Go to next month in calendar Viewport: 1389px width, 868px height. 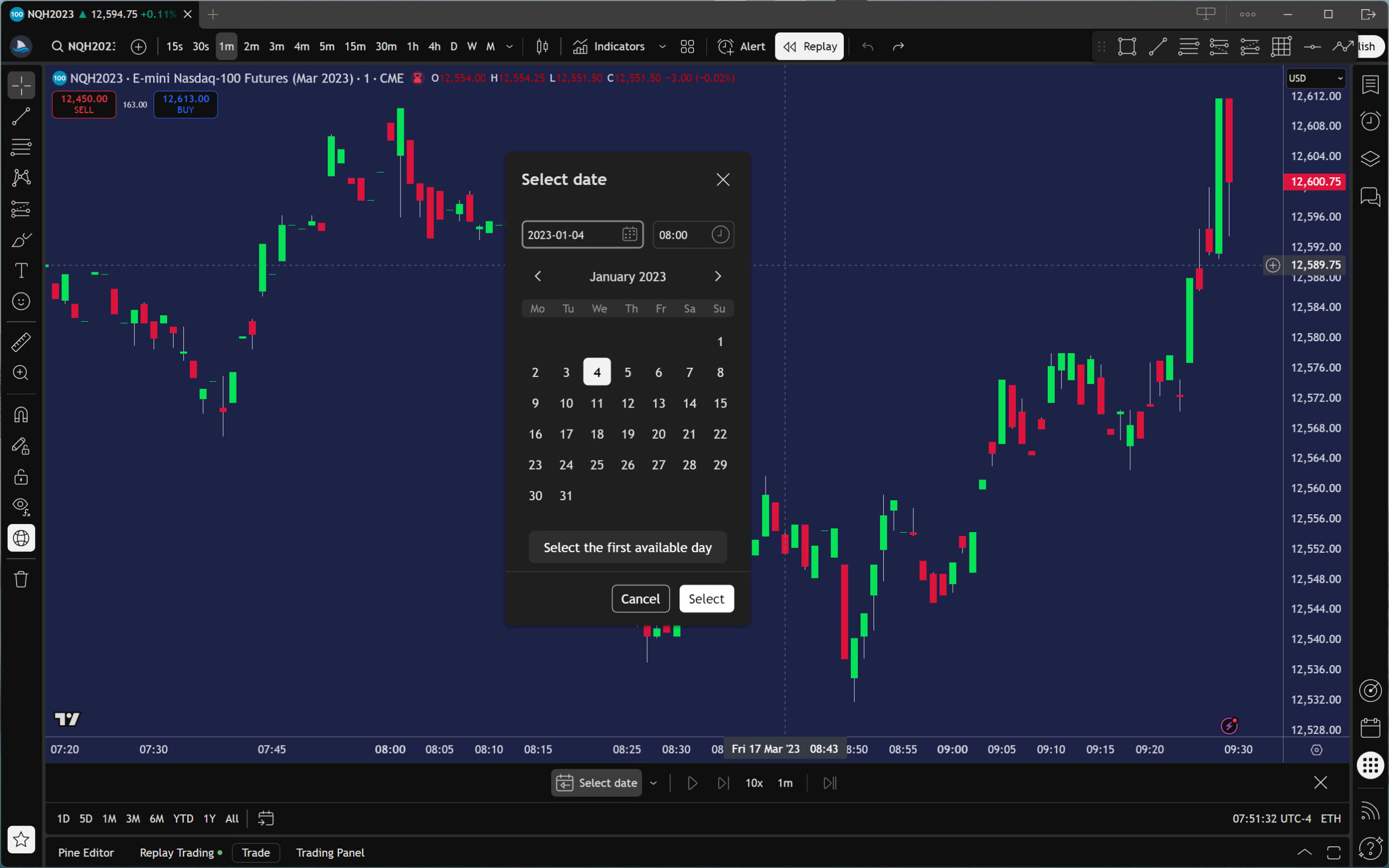point(717,276)
